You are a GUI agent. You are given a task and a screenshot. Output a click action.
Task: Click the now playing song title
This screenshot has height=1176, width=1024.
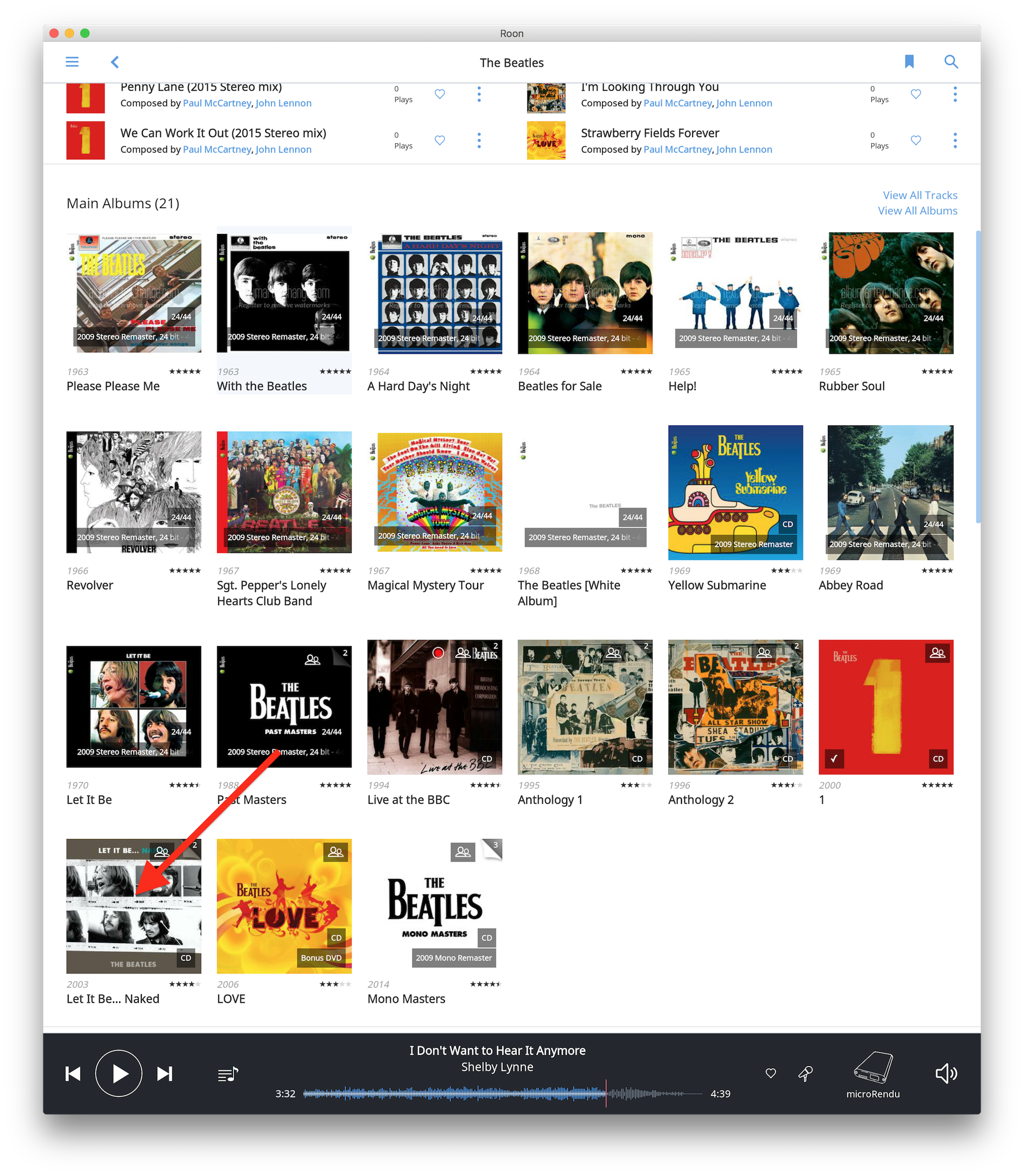click(497, 1050)
